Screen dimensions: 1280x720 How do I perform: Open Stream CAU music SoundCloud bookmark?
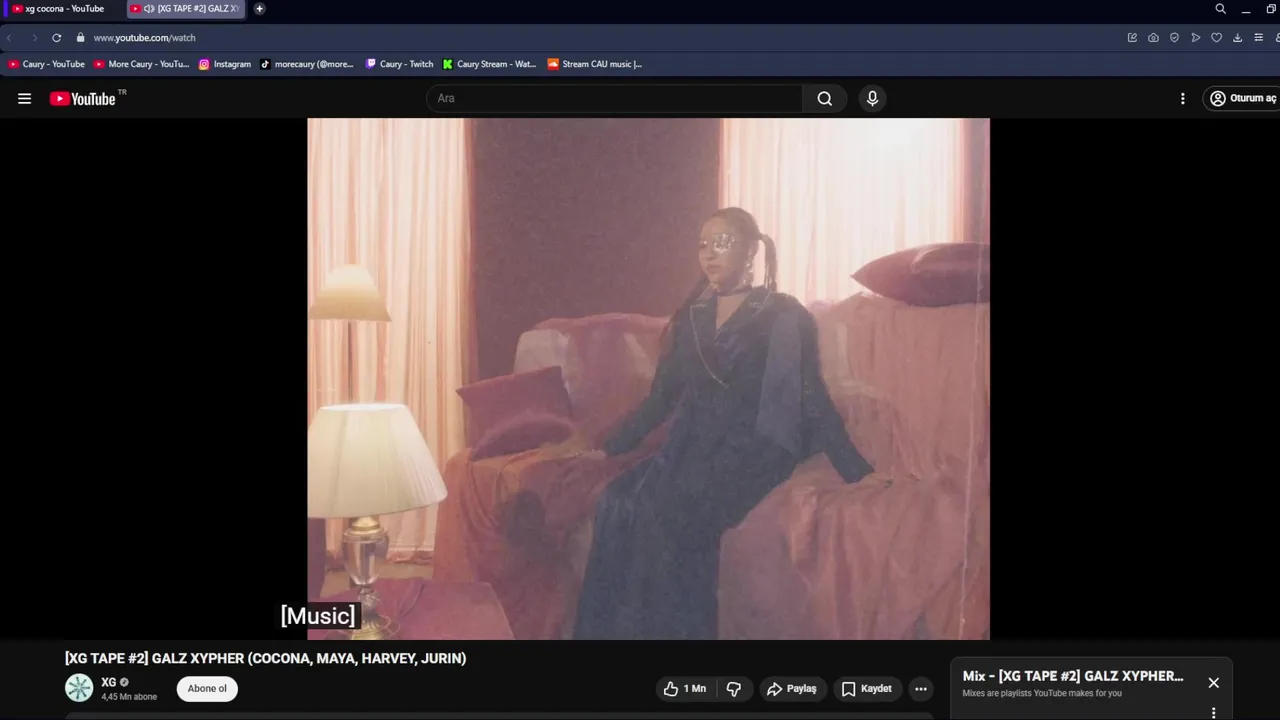[595, 64]
